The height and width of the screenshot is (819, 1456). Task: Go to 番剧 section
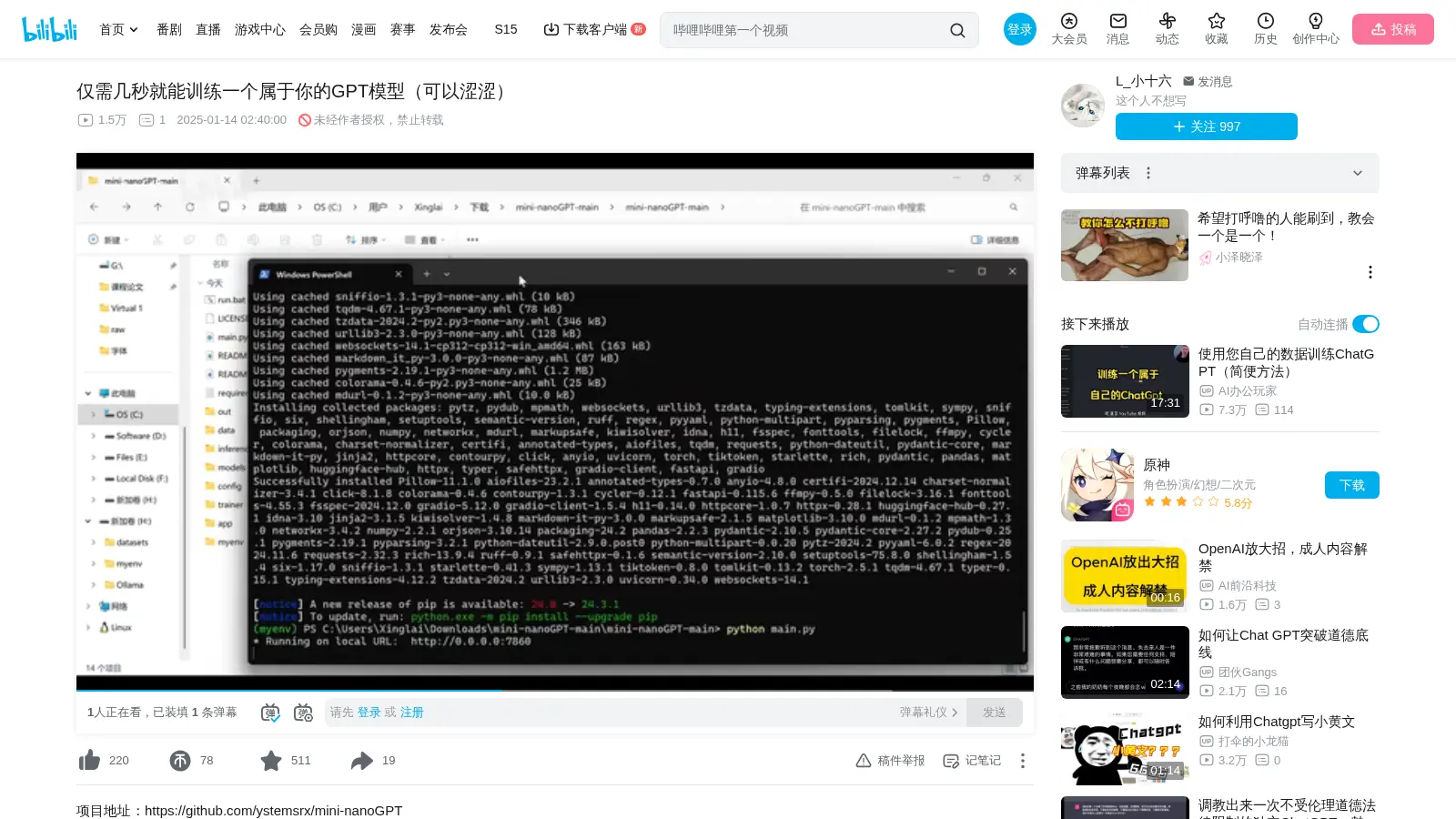pos(169,30)
